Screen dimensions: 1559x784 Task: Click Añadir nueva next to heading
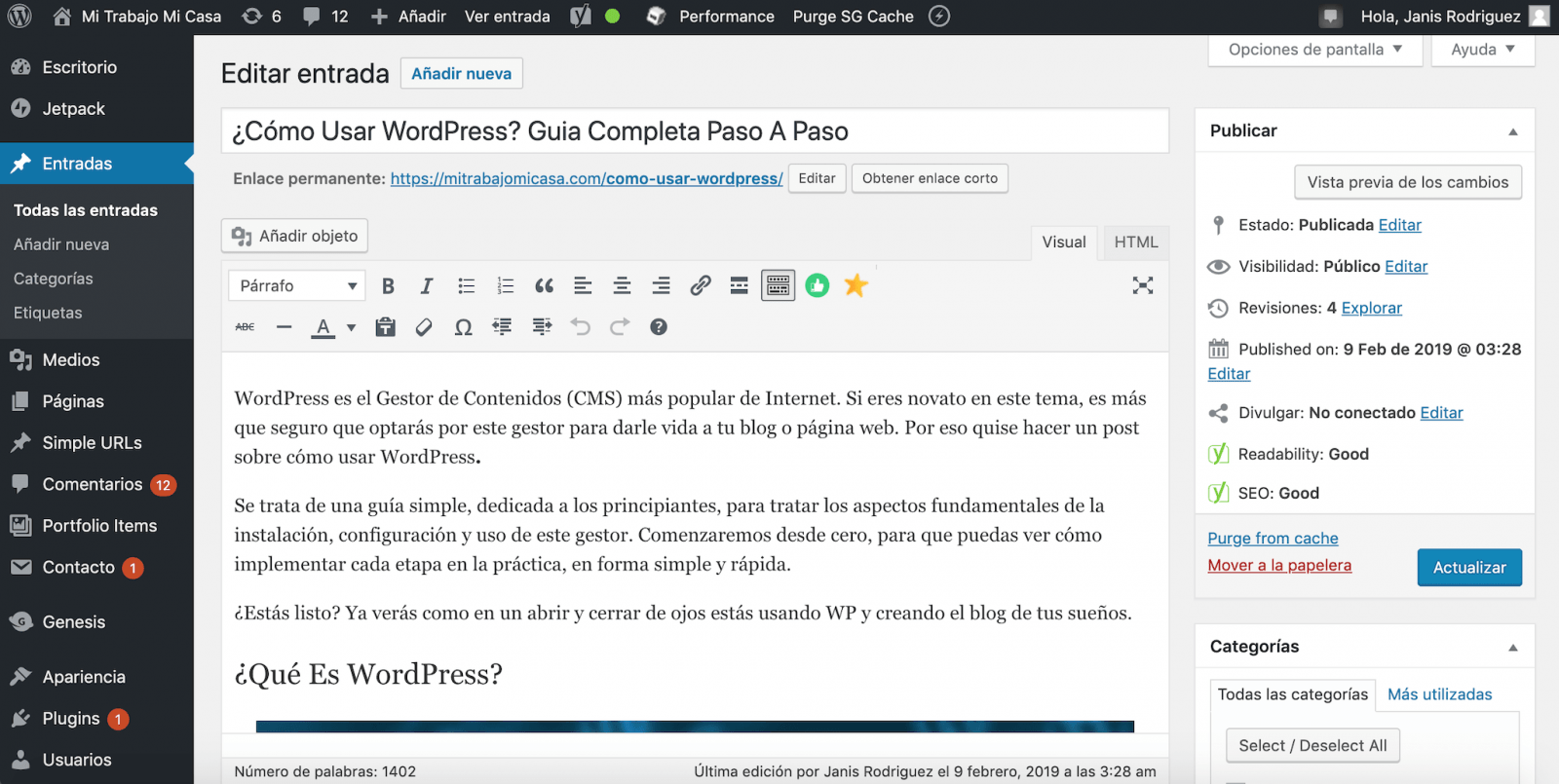(461, 74)
